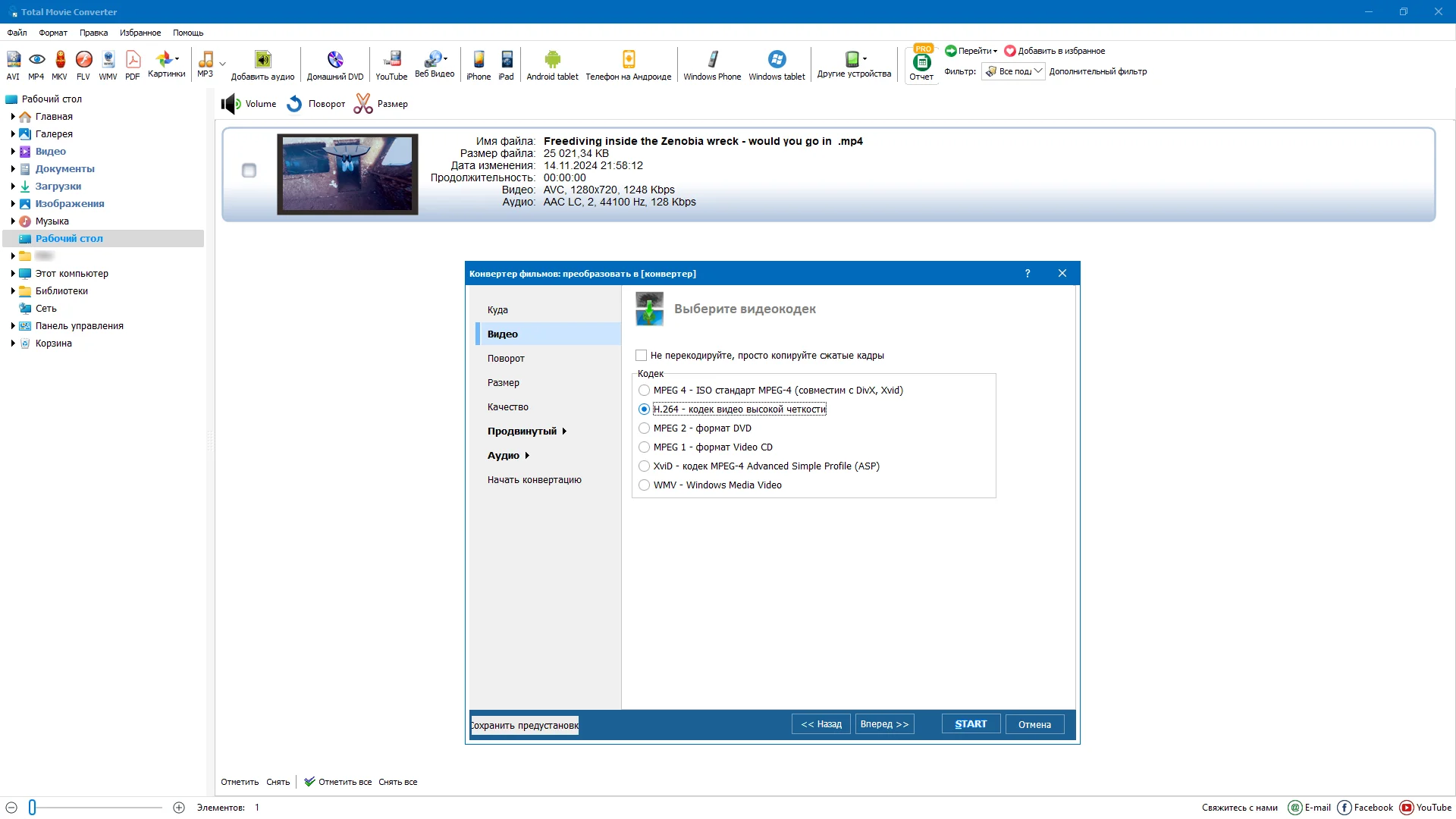This screenshot has width=1456, height=819.
Task: Expand the Галерея tree node
Action: click(x=13, y=134)
